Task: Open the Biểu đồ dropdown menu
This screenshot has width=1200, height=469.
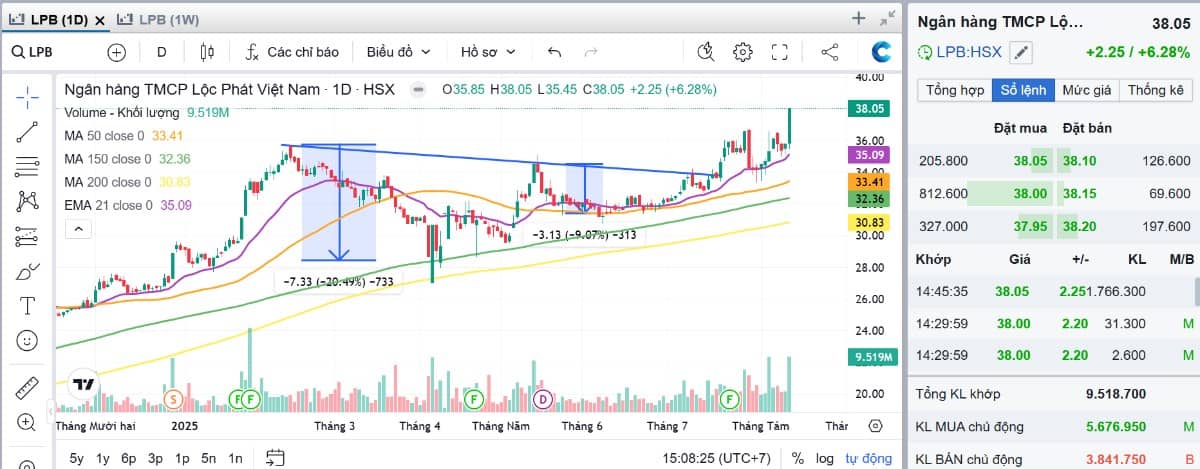Action: pyautogui.click(x=398, y=52)
